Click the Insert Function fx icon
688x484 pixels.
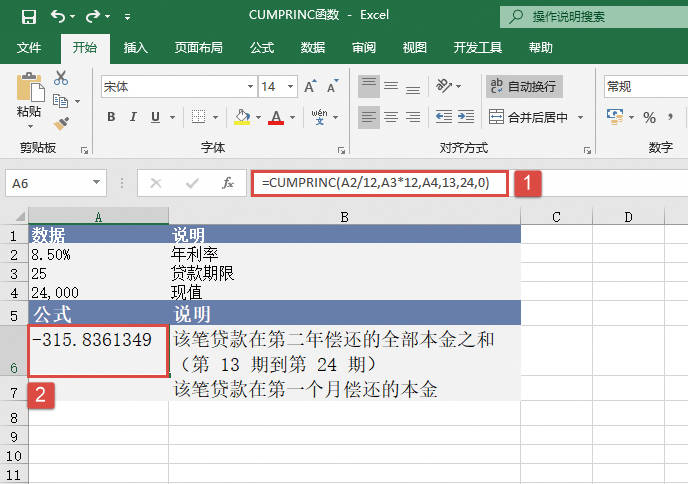click(x=228, y=183)
